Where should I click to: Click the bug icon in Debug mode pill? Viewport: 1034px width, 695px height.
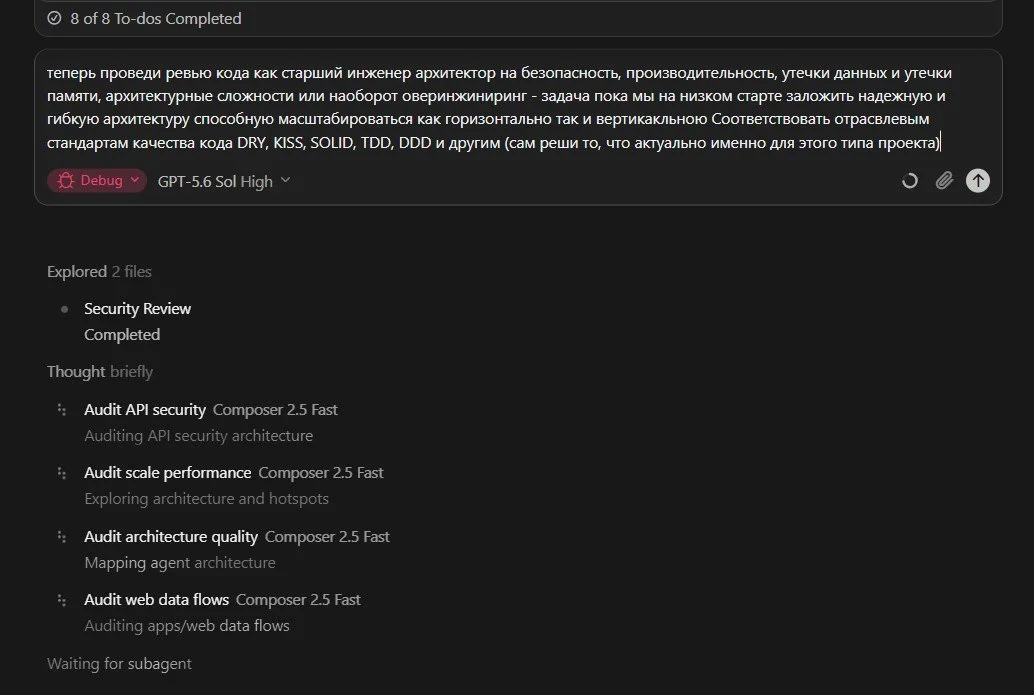click(65, 181)
